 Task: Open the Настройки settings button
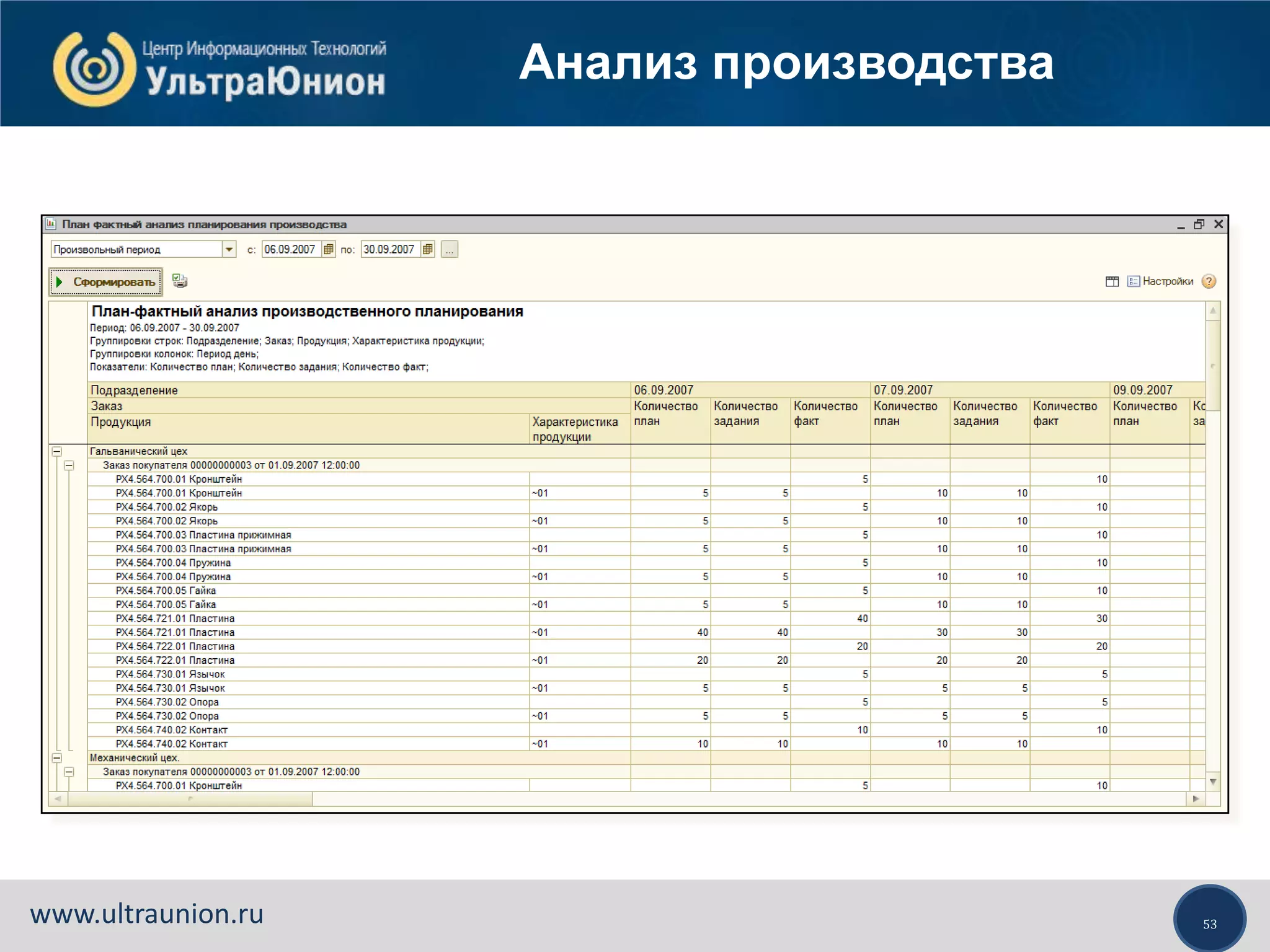(x=1160, y=281)
